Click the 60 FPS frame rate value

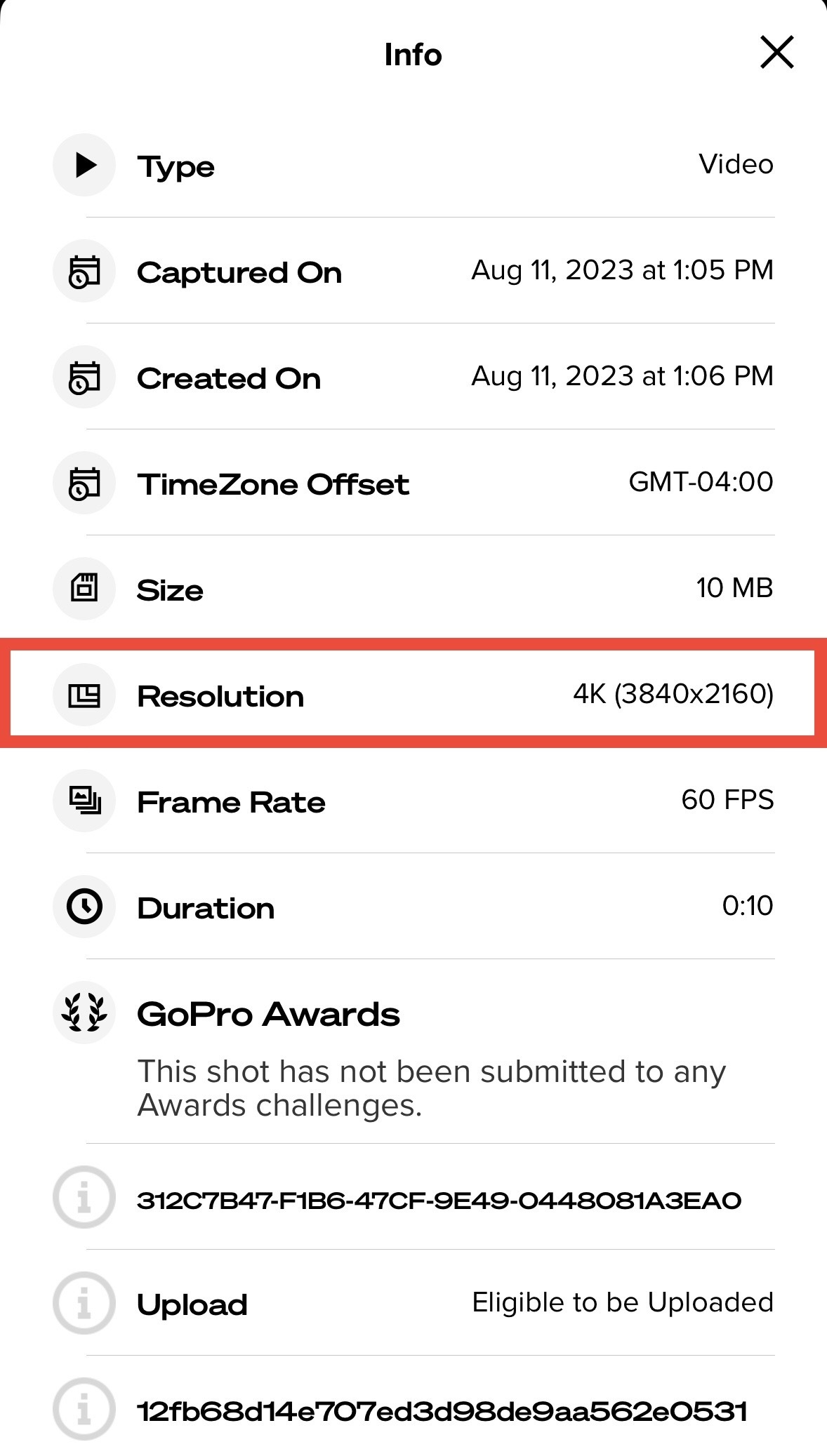click(x=728, y=799)
